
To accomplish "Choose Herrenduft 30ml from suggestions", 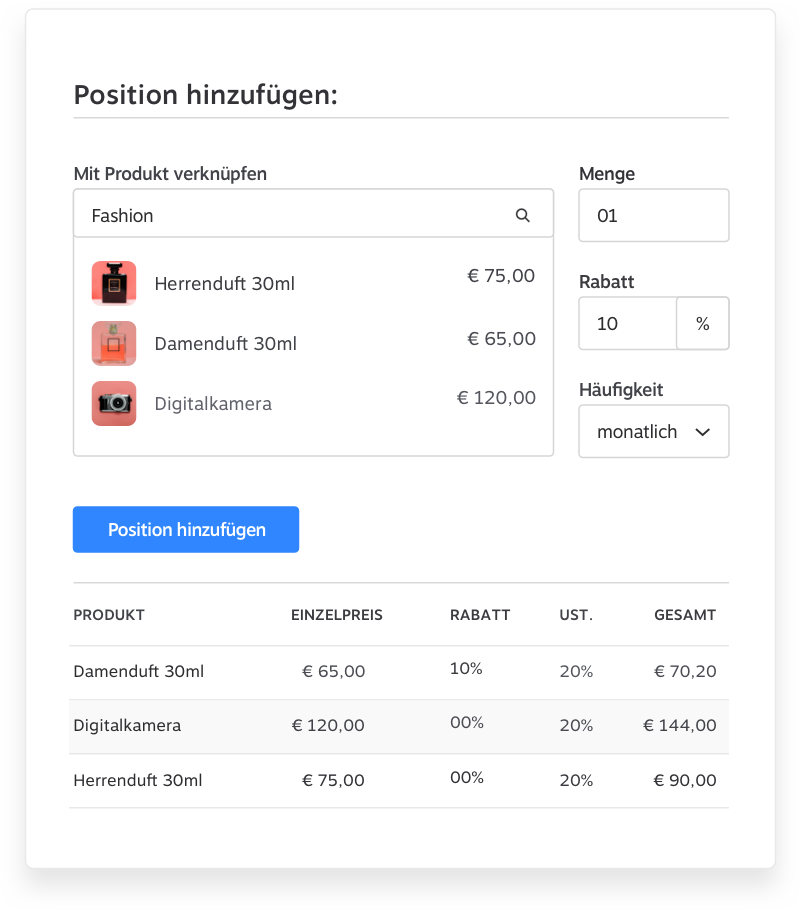I will pos(225,284).
